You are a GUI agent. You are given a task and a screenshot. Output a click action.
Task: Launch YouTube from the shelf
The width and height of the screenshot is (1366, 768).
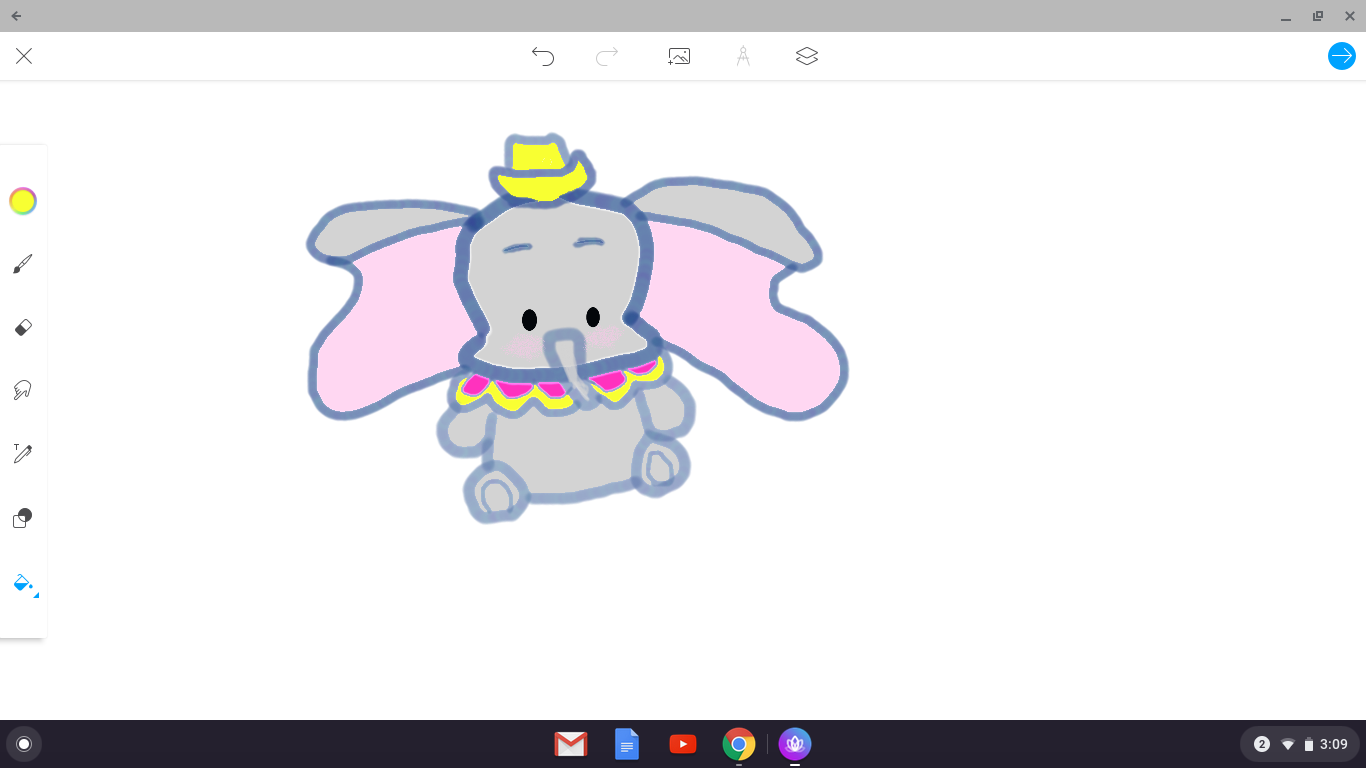coord(683,744)
